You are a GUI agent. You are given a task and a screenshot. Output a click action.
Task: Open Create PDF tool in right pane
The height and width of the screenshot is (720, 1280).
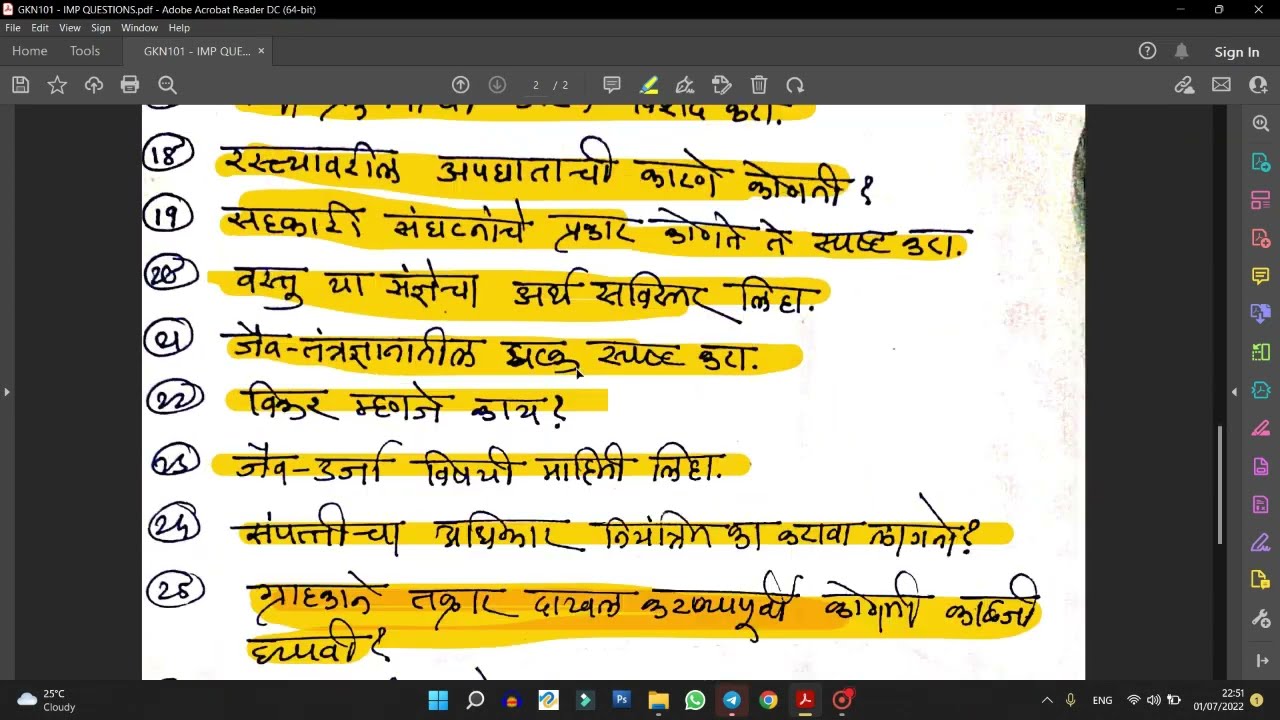[x=1260, y=238]
